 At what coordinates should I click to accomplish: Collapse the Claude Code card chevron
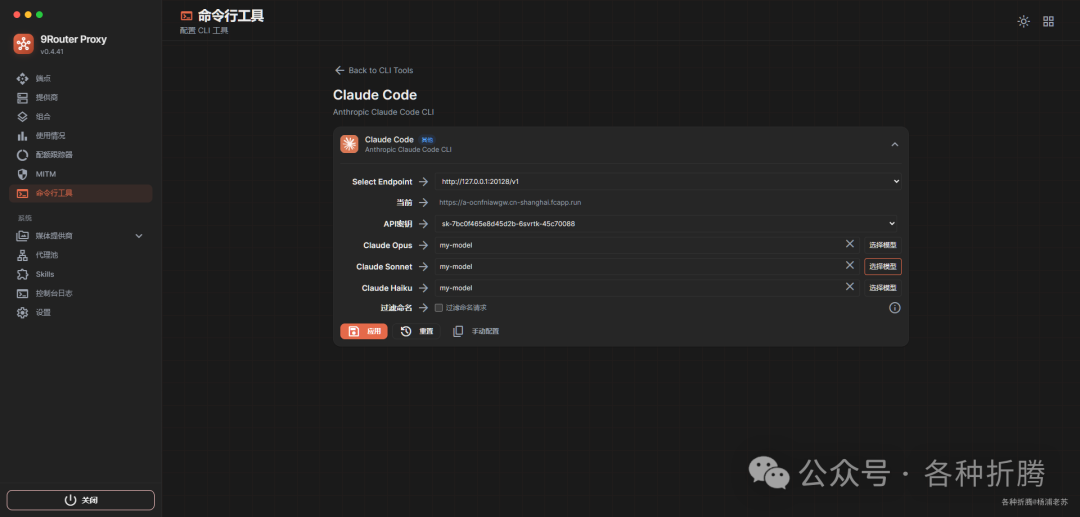tap(895, 145)
